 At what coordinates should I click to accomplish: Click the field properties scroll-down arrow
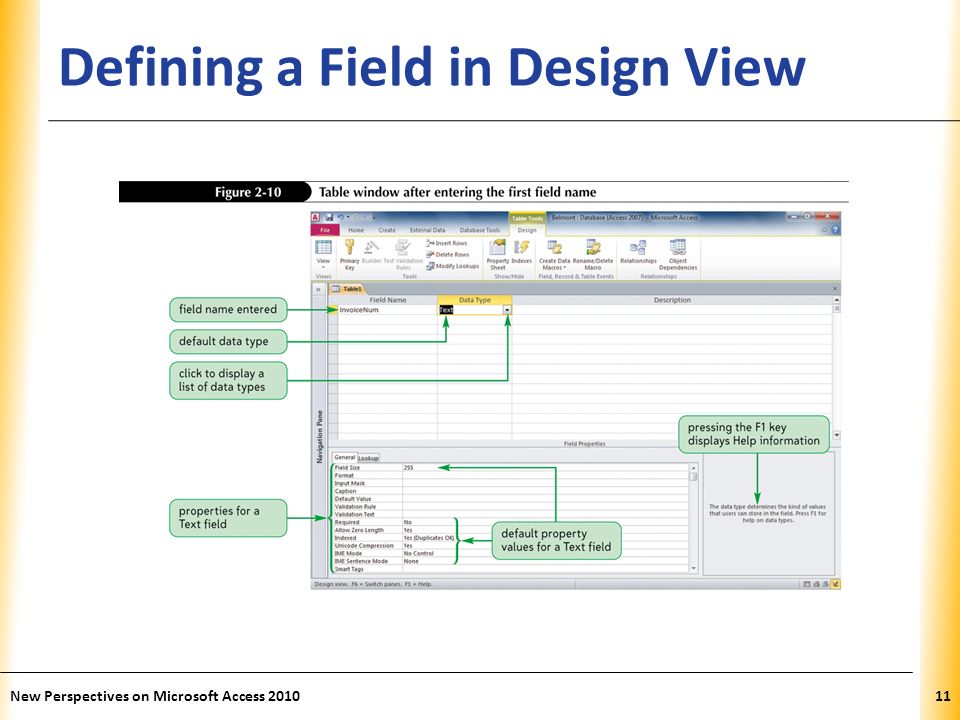(693, 569)
